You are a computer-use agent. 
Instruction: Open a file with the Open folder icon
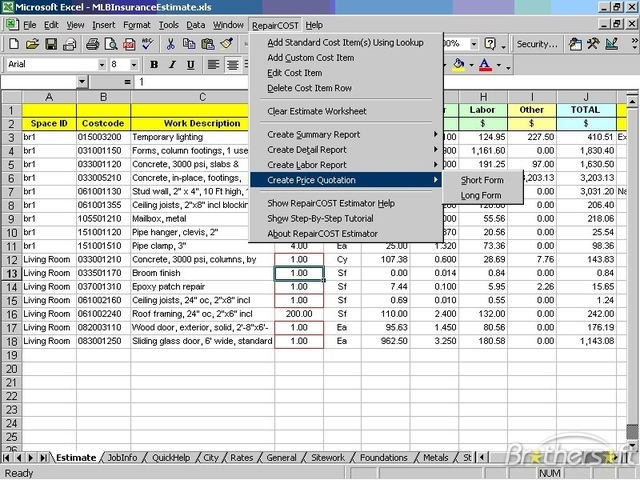[32, 44]
